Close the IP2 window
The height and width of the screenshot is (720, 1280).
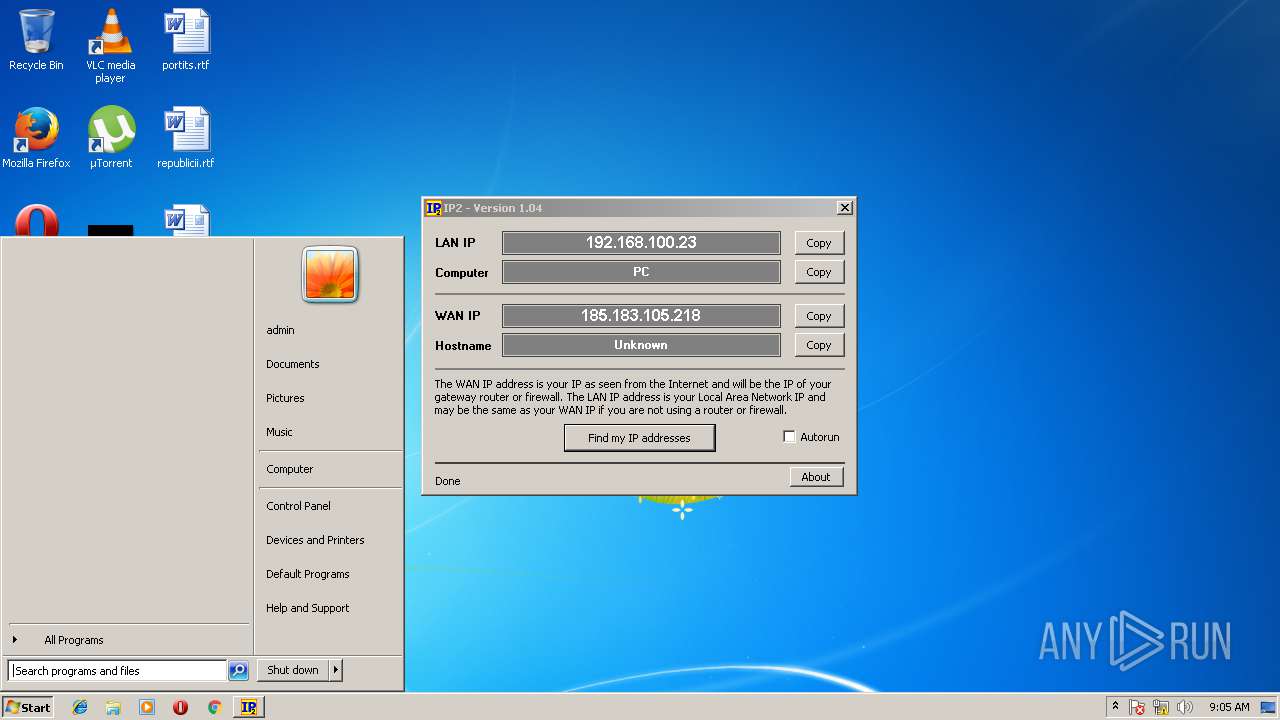(844, 208)
